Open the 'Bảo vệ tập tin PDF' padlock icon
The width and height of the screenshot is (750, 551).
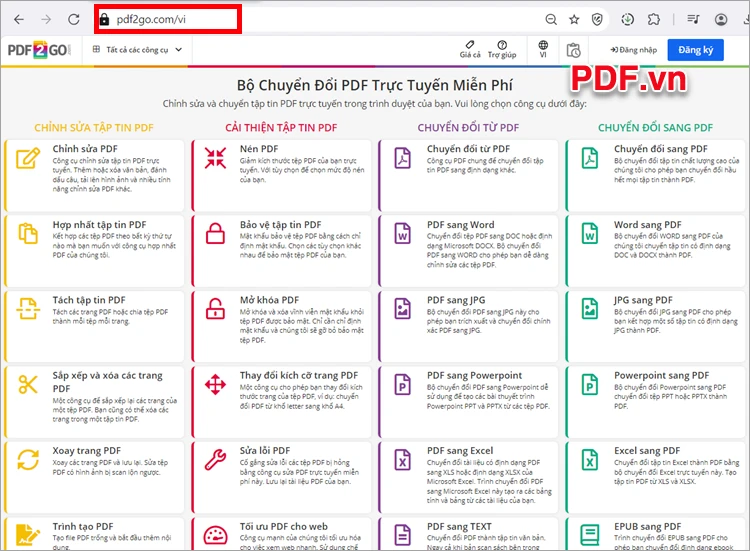tap(215, 233)
